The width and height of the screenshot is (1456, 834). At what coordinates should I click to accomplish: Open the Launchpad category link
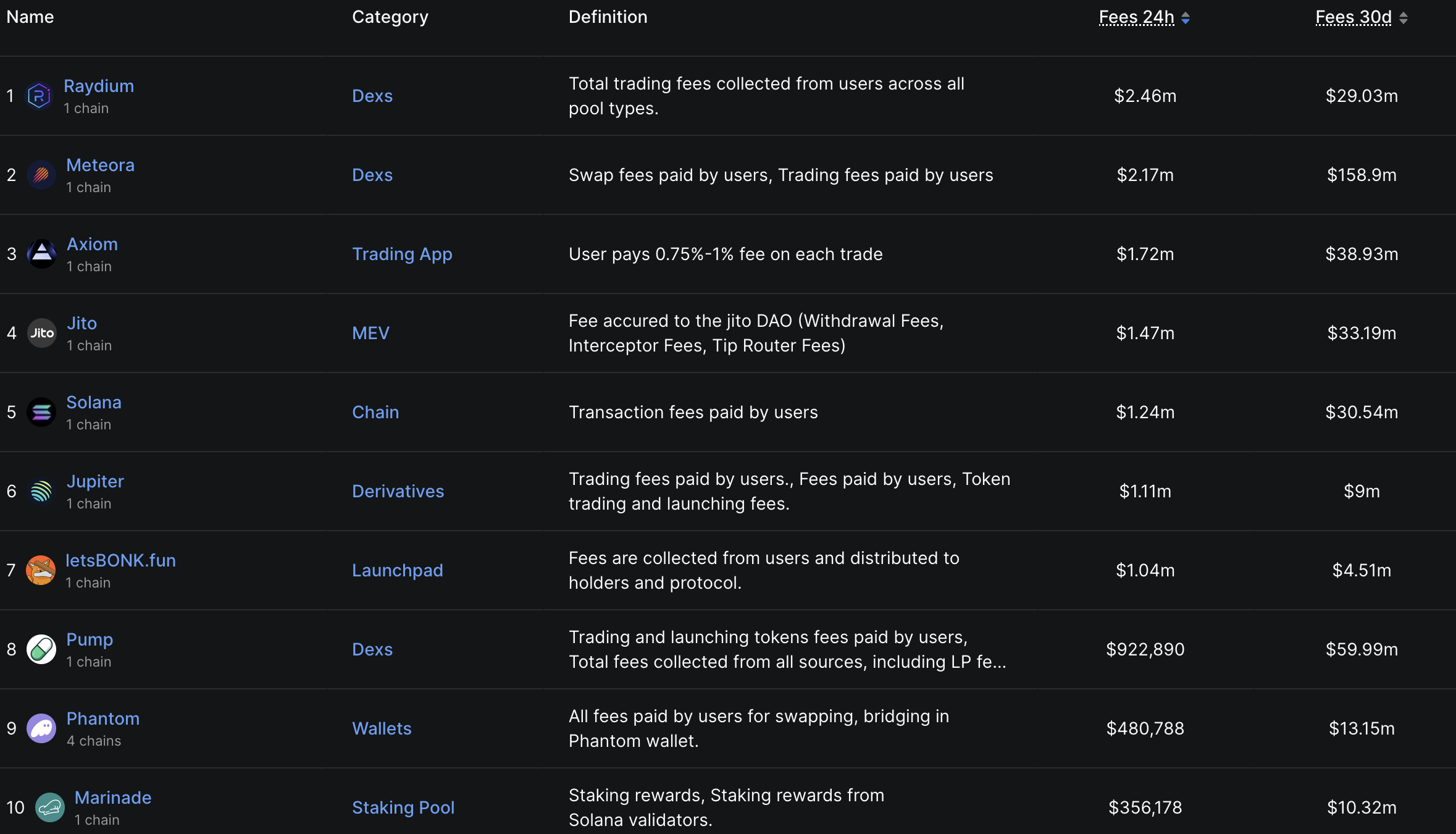tap(398, 570)
